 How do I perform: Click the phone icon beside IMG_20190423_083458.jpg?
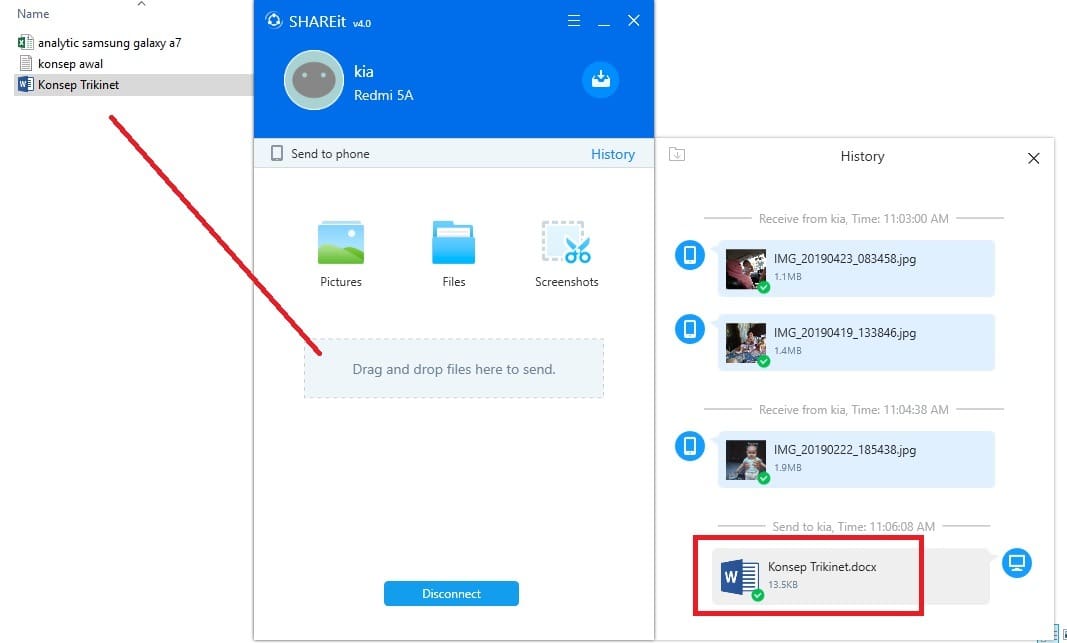[688, 255]
